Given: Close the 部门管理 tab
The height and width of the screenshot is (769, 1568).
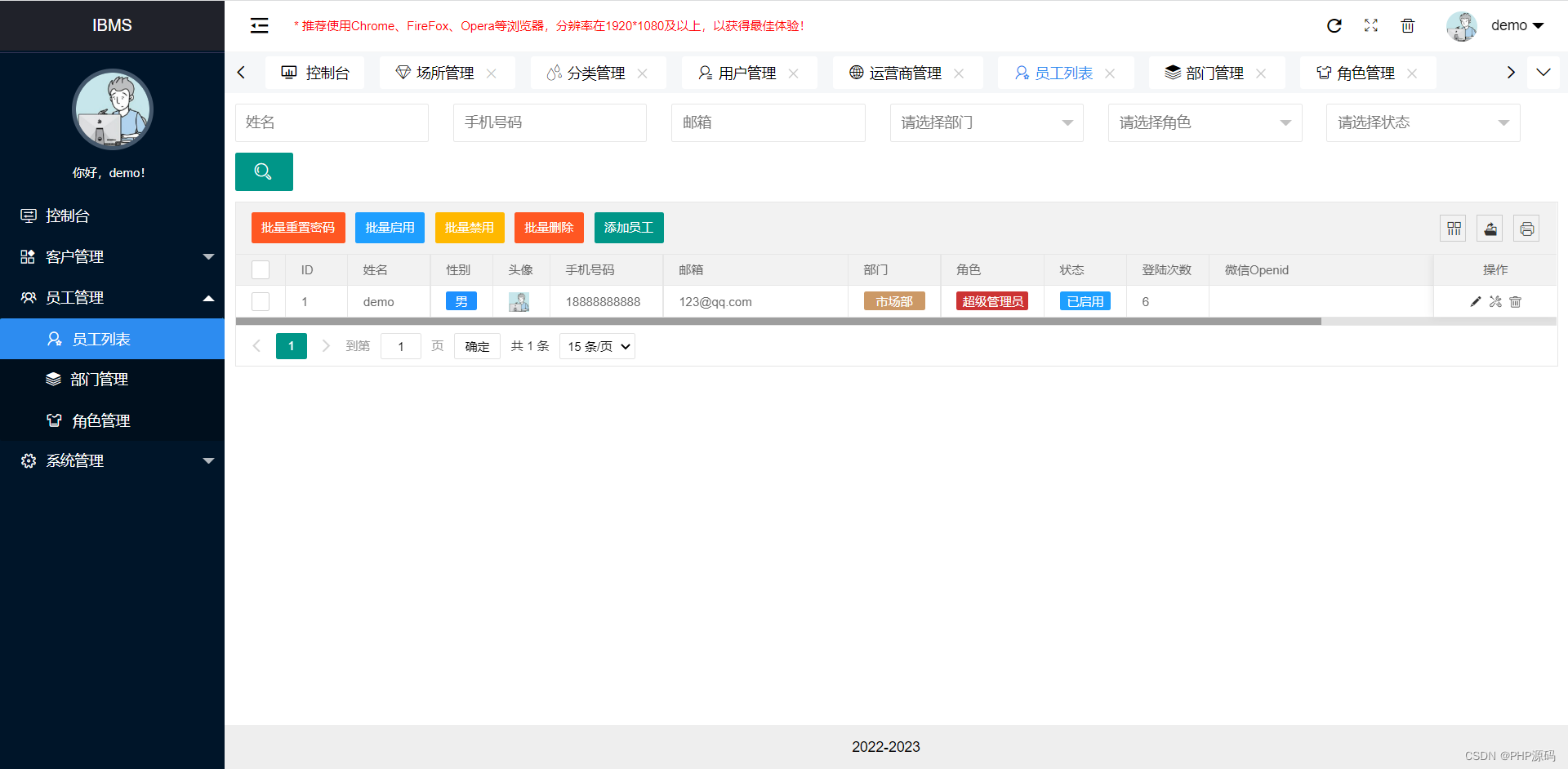Looking at the screenshot, I should 1261,73.
